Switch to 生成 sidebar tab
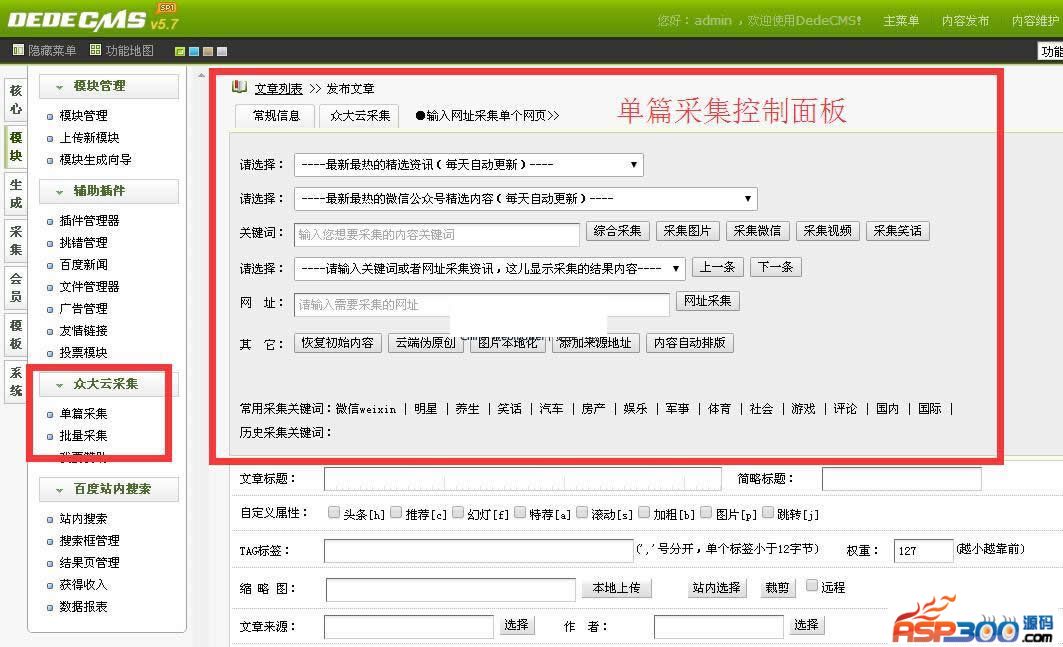This screenshot has width=1063, height=647. coord(16,194)
